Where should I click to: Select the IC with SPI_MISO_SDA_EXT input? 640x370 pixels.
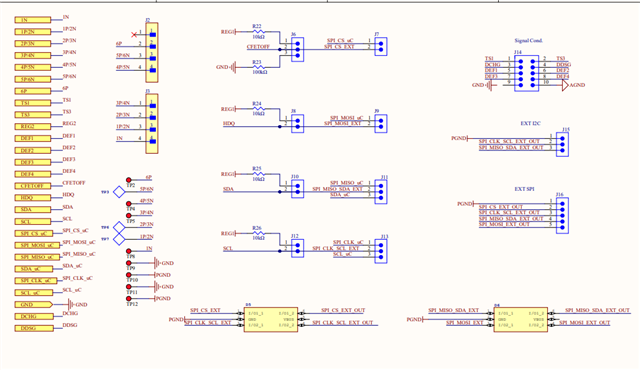521,319
